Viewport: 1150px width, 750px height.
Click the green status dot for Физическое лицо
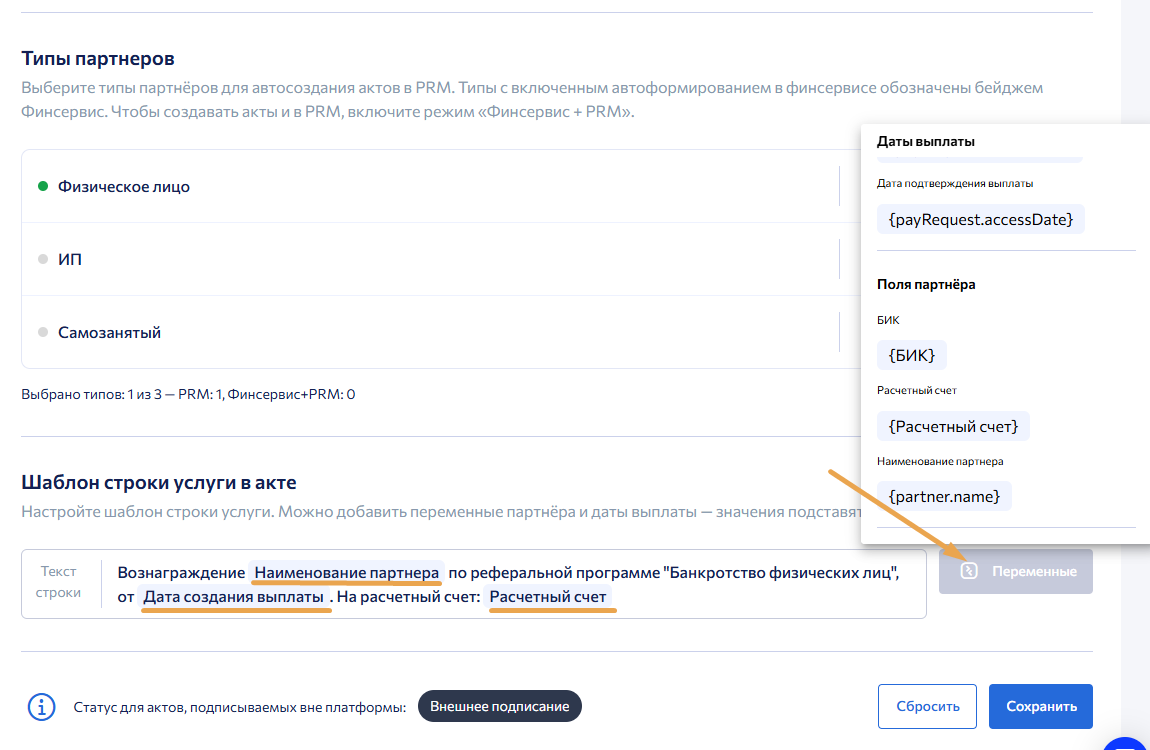pyautogui.click(x=43, y=186)
